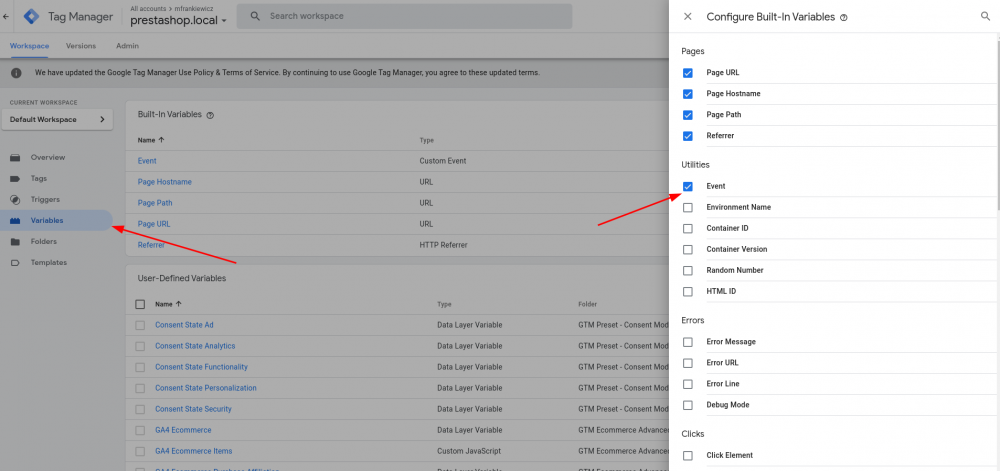The image size is (1000, 471).
Task: Enable the Random Number checkbox
Action: tap(687, 270)
